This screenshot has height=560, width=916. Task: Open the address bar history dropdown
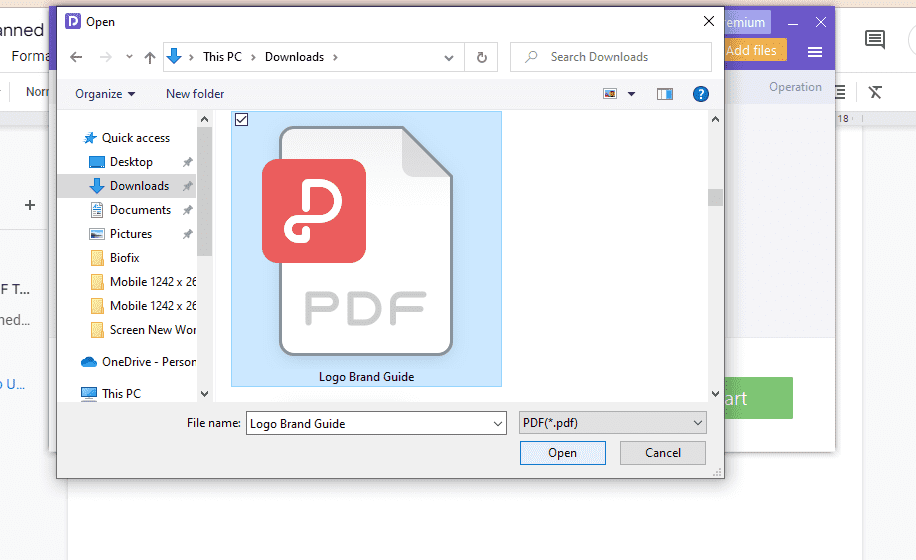[449, 58]
